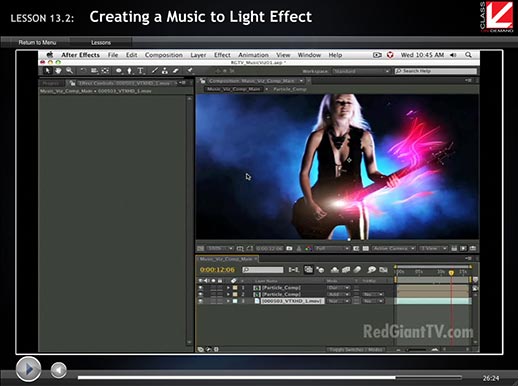Open the Composition menu
This screenshot has width=518, height=386.
tap(164, 55)
